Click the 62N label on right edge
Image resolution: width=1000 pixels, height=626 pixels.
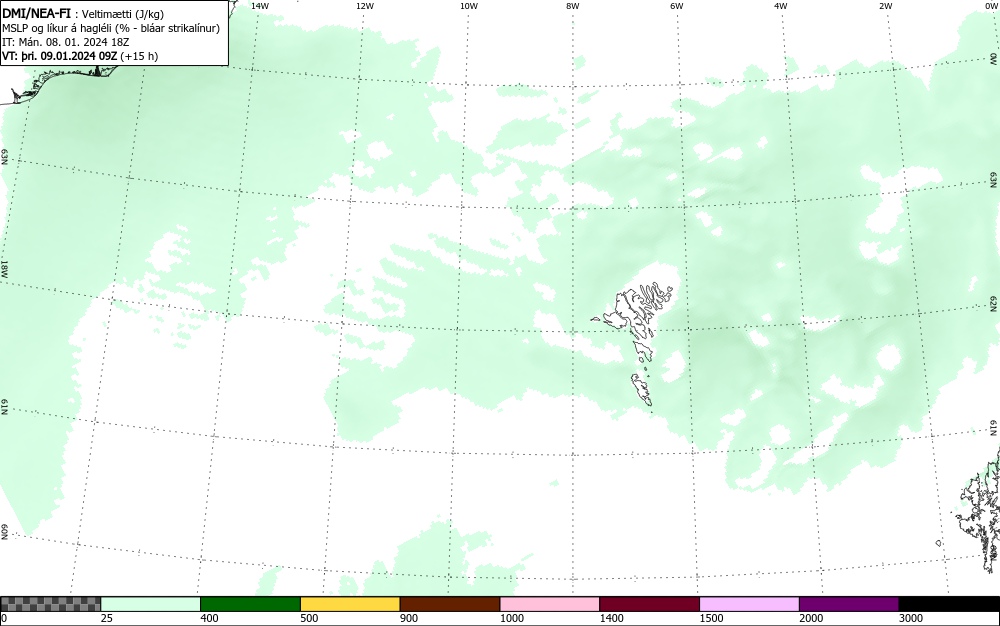(x=994, y=303)
